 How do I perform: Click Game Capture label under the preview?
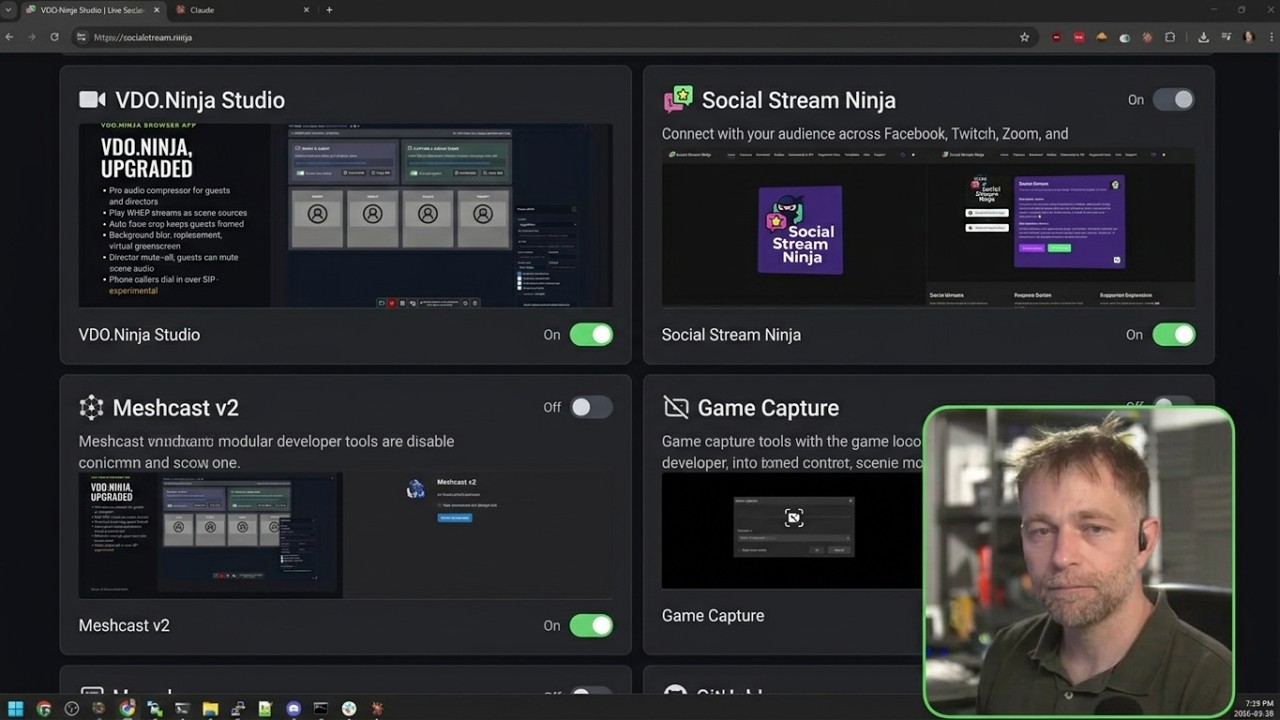tap(713, 616)
